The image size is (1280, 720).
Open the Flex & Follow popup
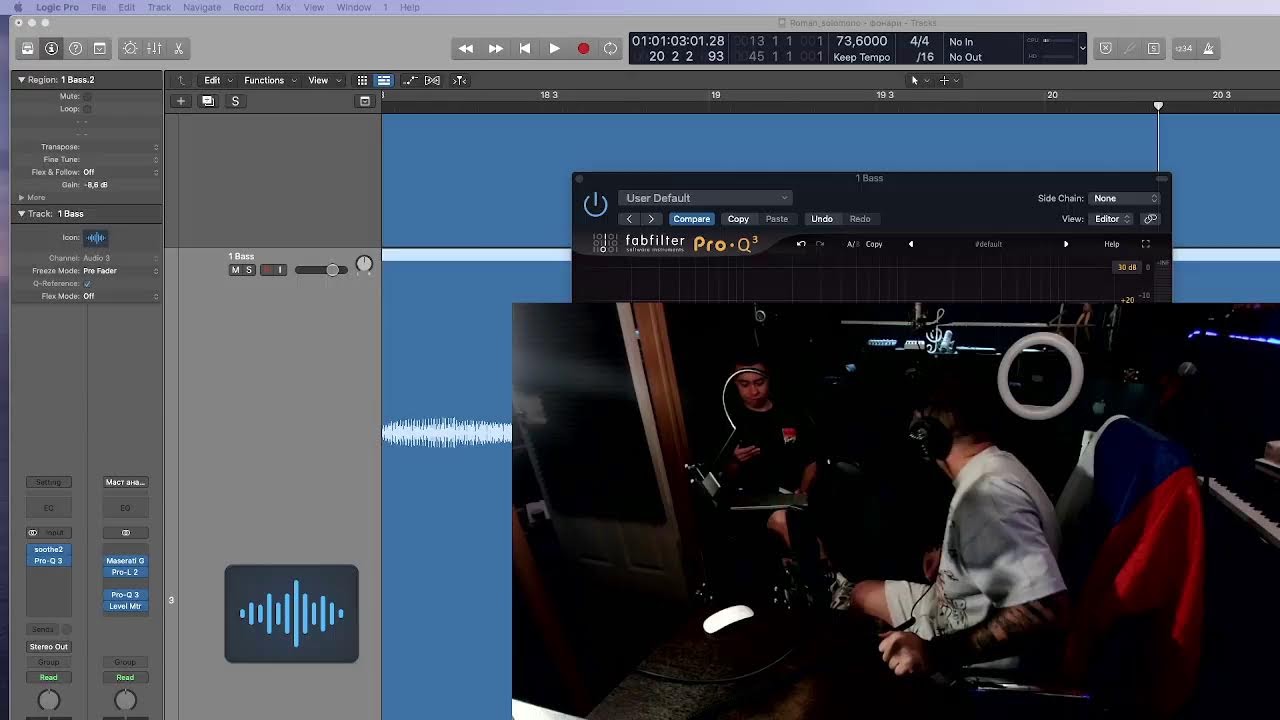[x=121, y=172]
